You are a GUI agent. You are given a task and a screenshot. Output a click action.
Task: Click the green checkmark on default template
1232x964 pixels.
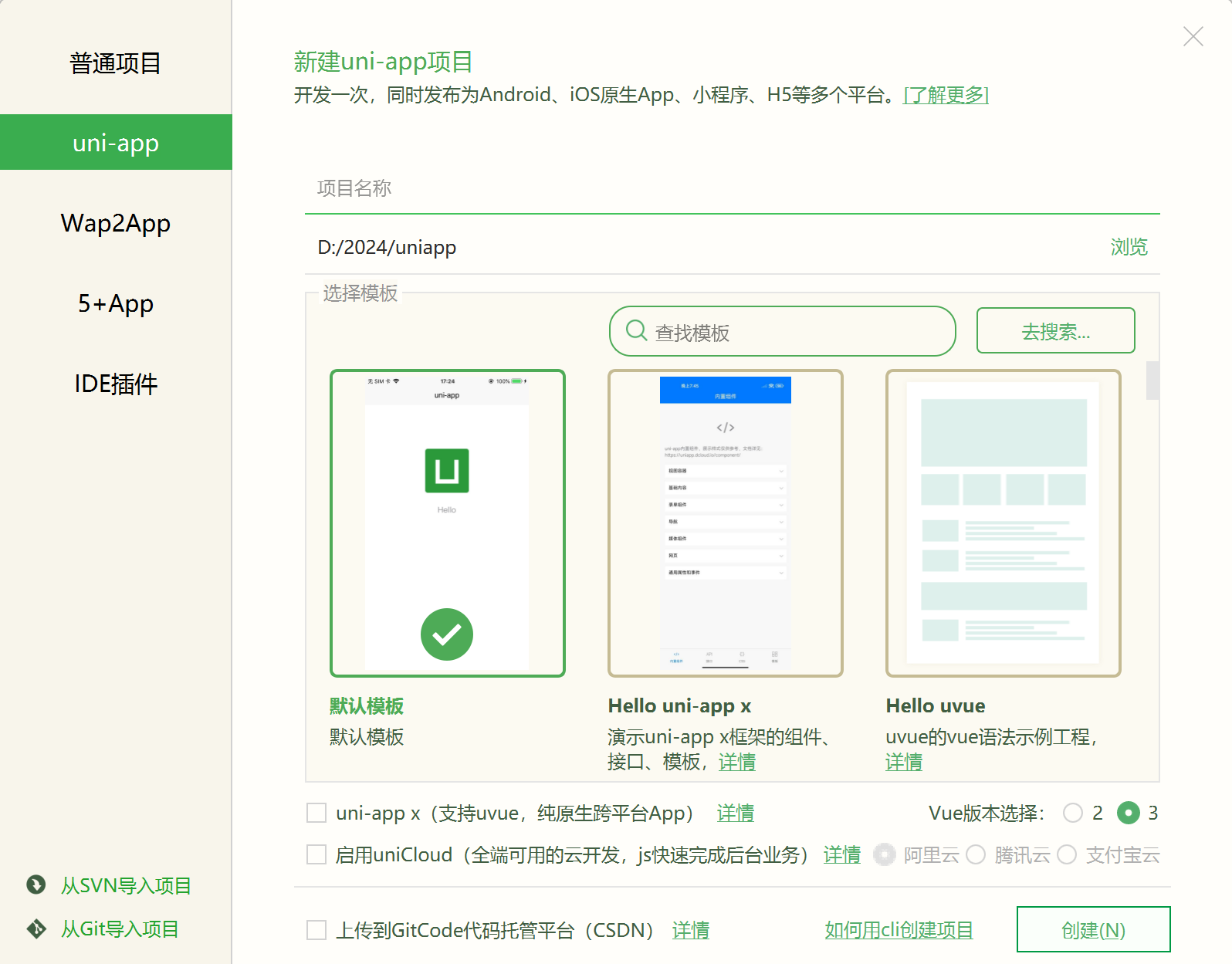(447, 634)
